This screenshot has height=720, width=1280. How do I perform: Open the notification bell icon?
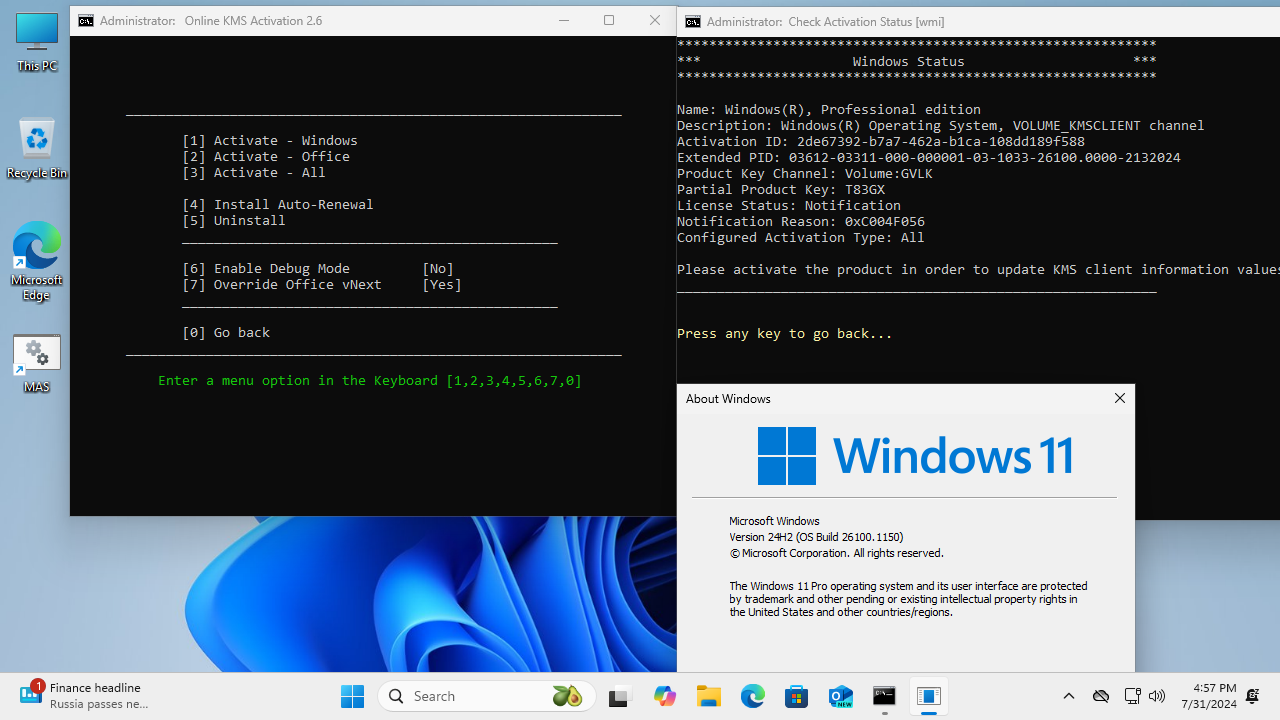(1253, 696)
